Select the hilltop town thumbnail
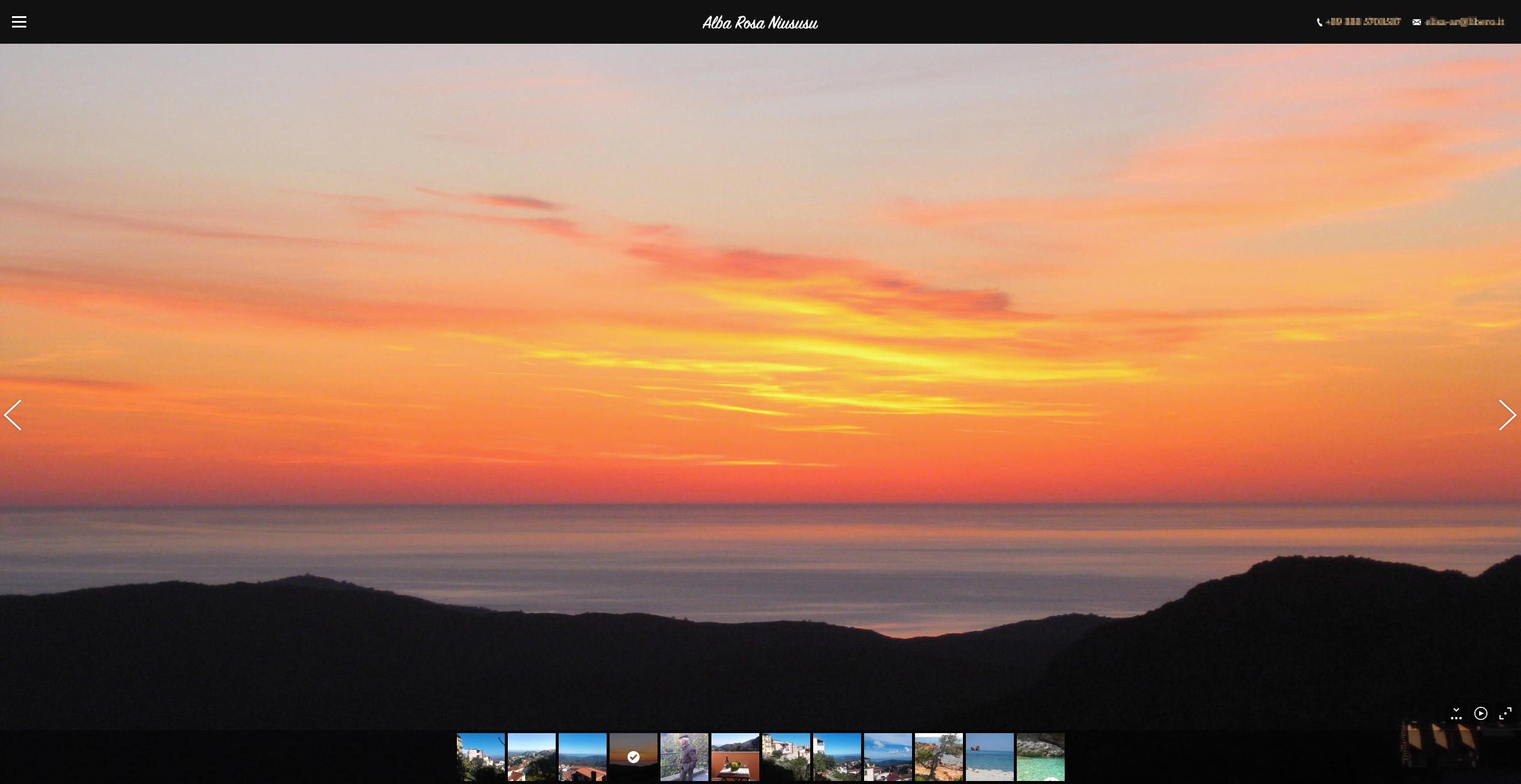The image size is (1521, 784). (x=532, y=757)
